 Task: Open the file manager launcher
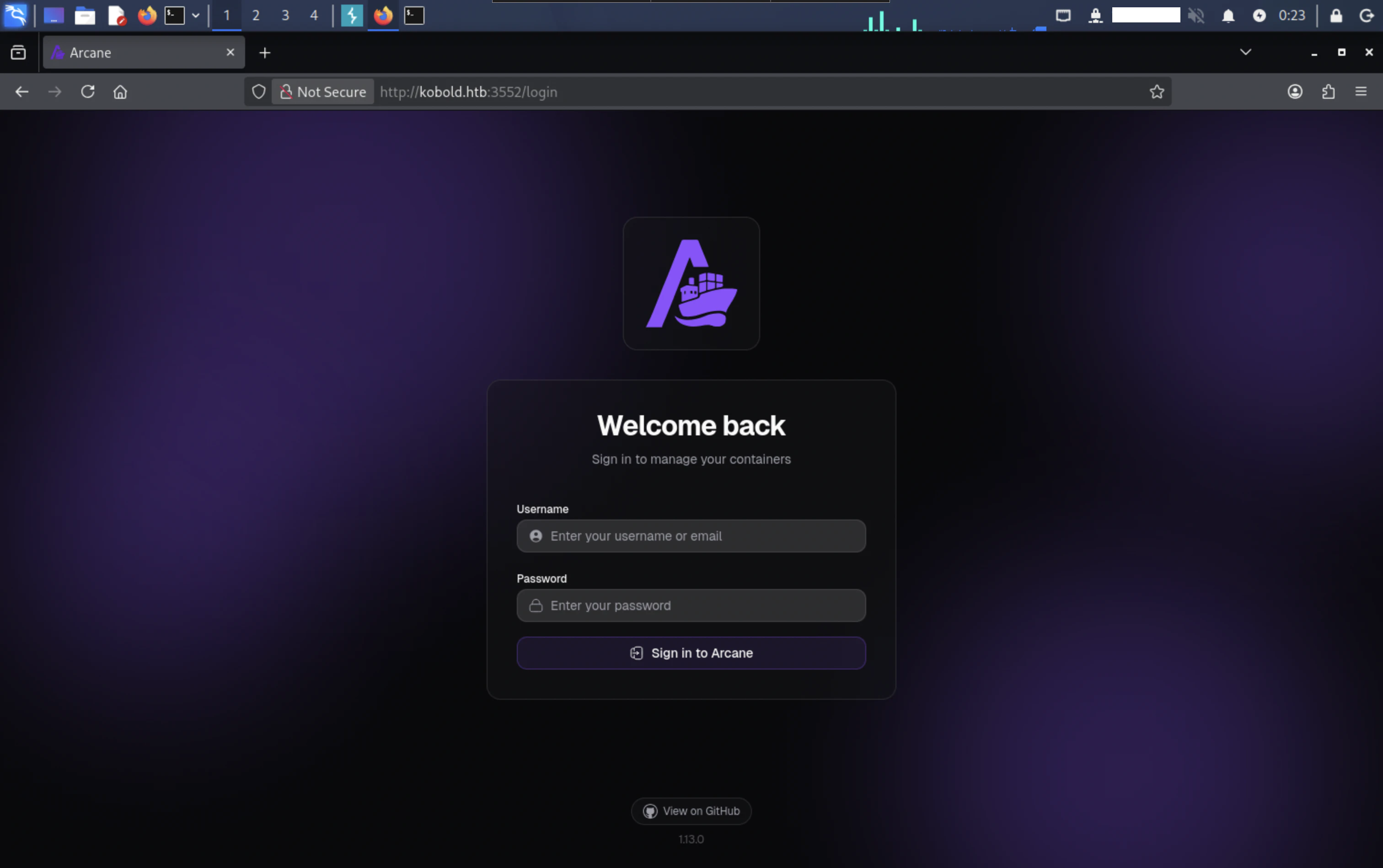click(x=85, y=16)
